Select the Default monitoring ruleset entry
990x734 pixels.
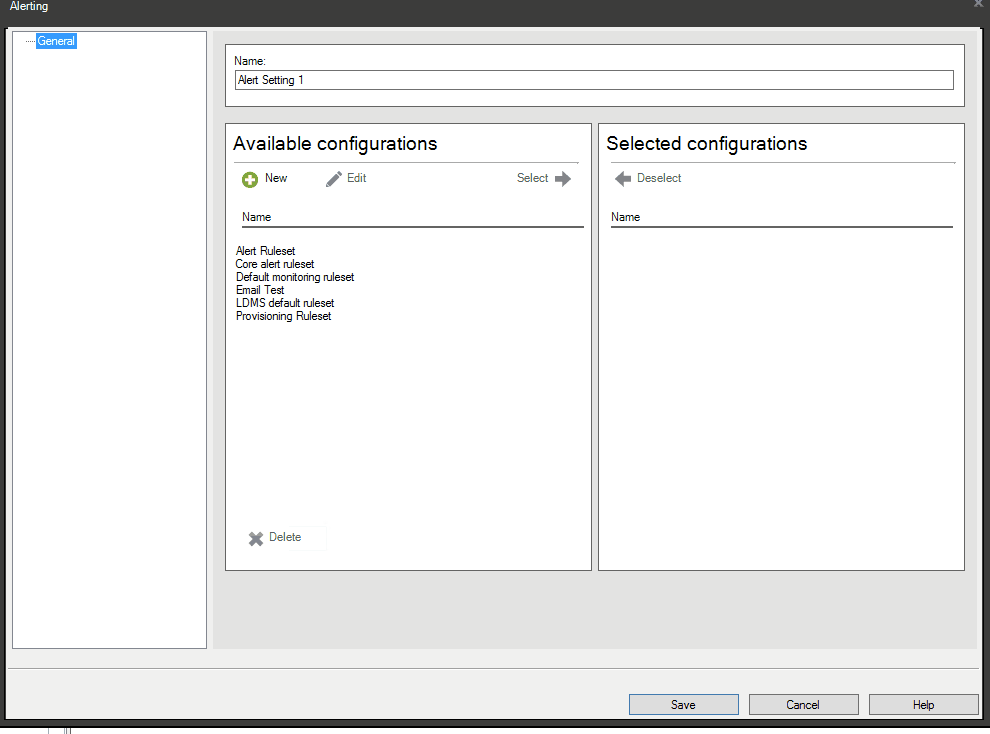(294, 277)
